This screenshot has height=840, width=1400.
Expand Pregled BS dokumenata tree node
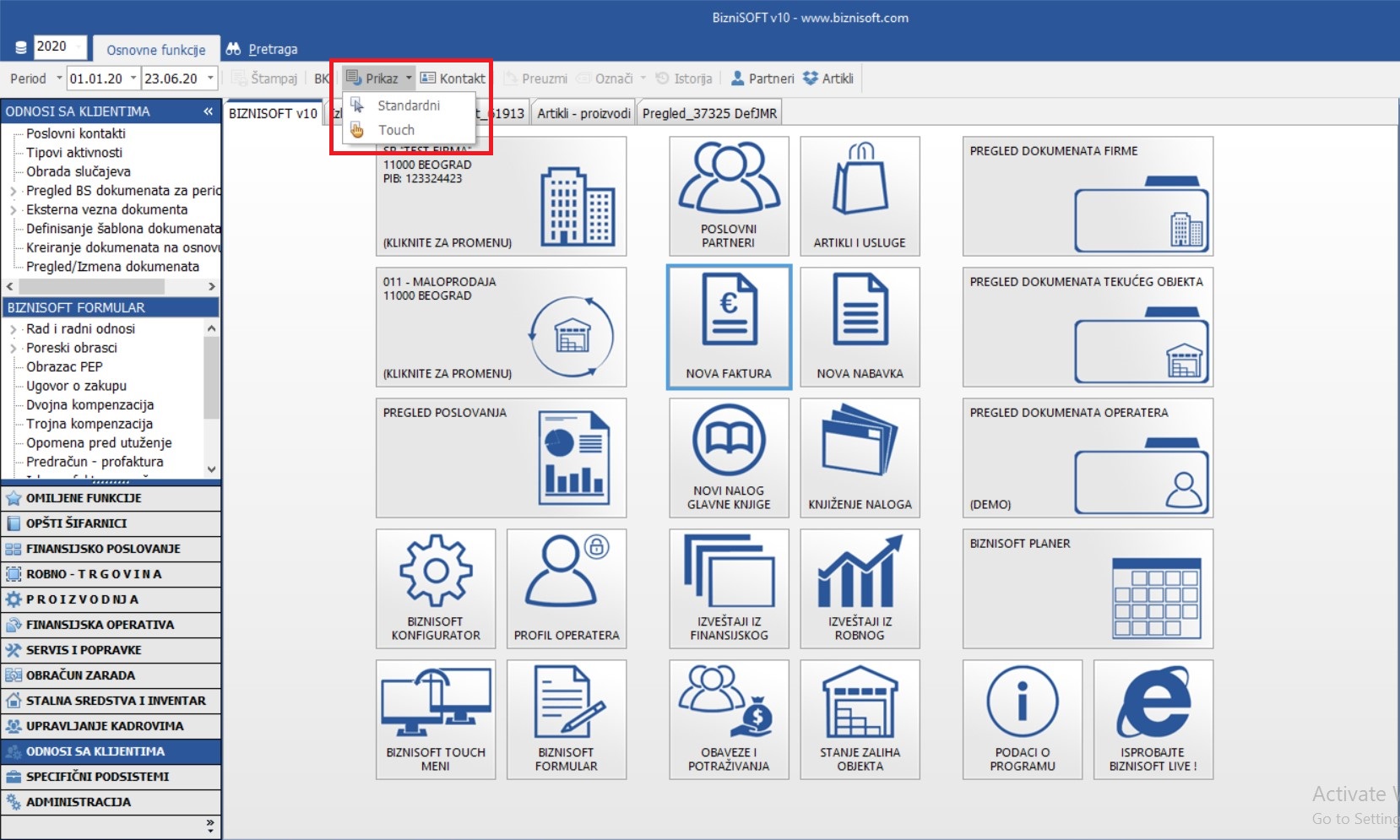pos(13,191)
